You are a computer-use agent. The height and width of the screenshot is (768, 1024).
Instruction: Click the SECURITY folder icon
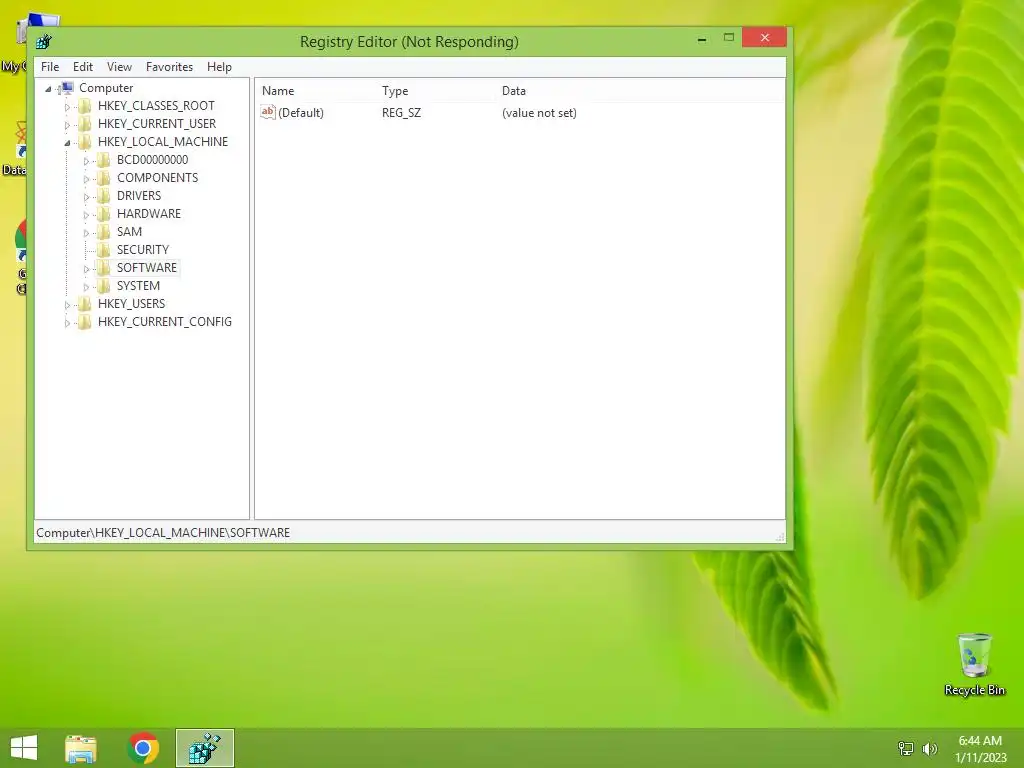pyautogui.click(x=104, y=249)
